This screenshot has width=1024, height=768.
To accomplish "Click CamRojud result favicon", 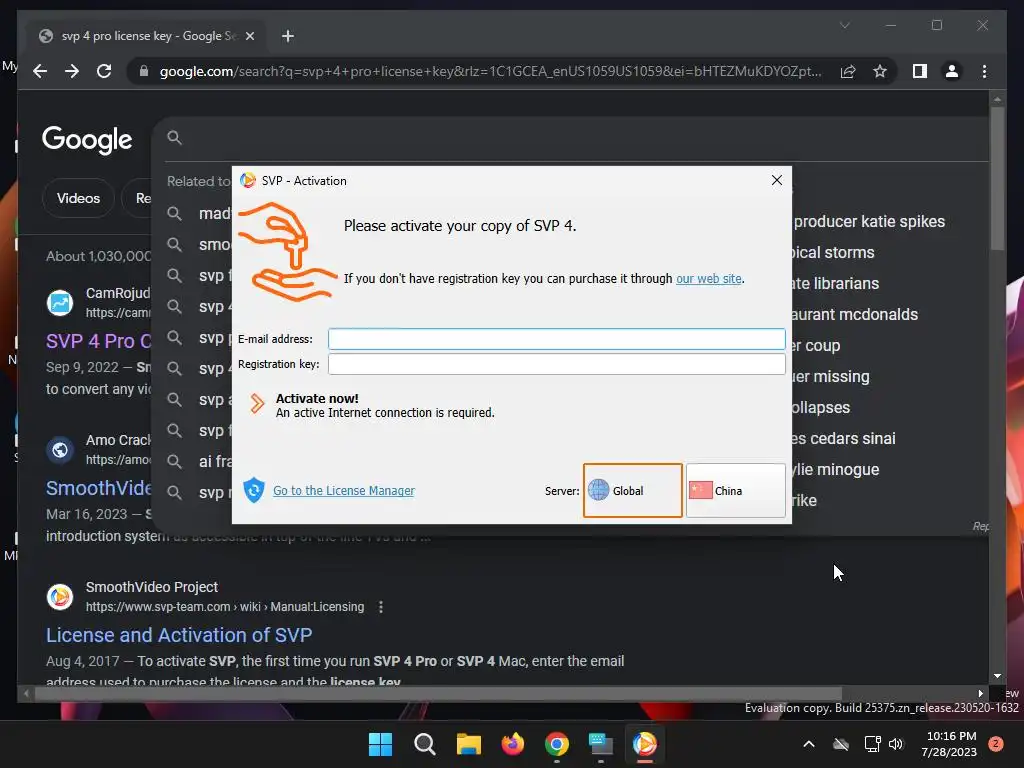I will (x=59, y=303).
